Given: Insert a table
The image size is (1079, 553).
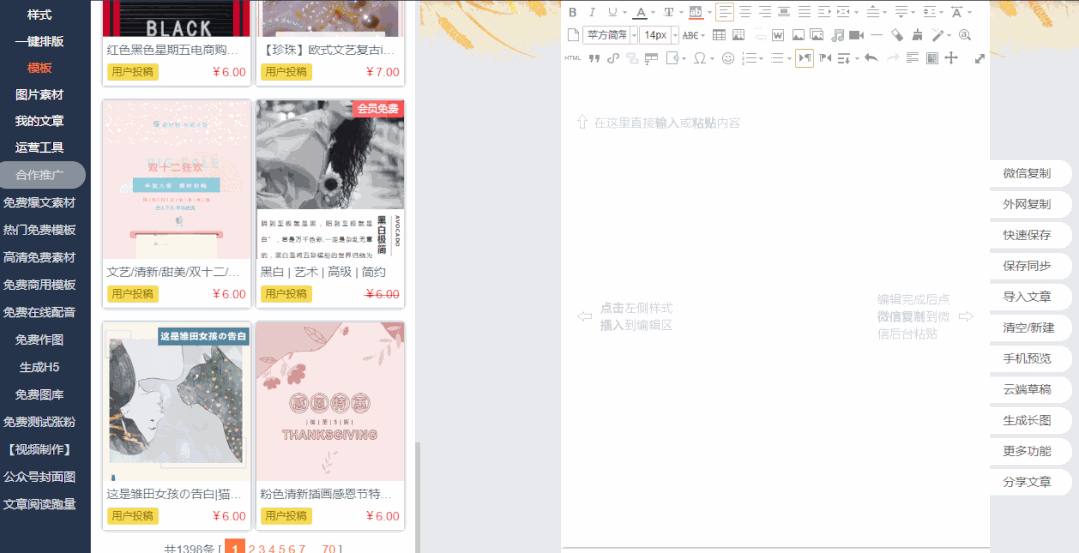Looking at the screenshot, I should coord(719,35).
